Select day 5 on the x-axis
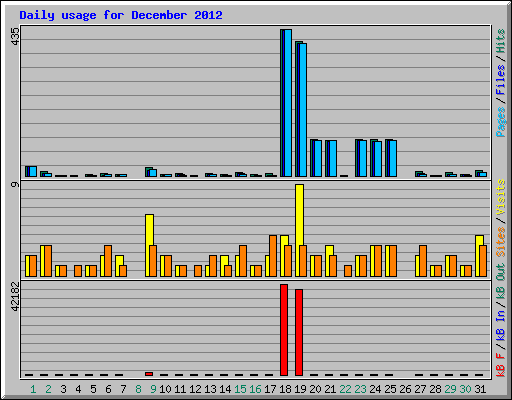The height and width of the screenshot is (400, 512). coord(93,389)
